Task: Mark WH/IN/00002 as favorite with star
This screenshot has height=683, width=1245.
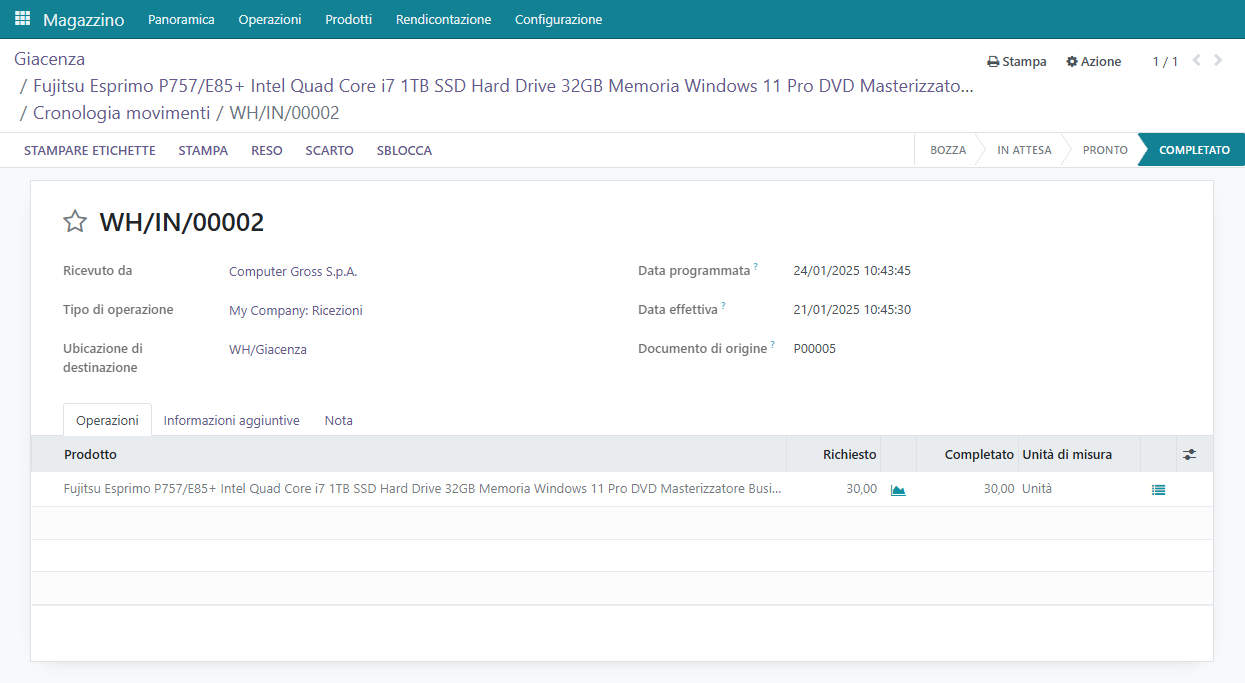Action: pyautogui.click(x=75, y=222)
